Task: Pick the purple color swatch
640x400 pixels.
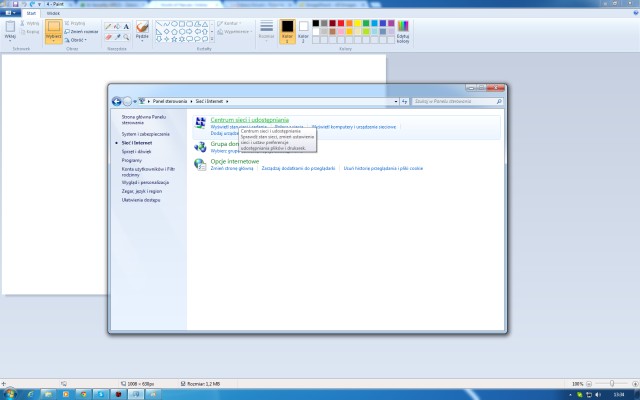Action: [391, 23]
